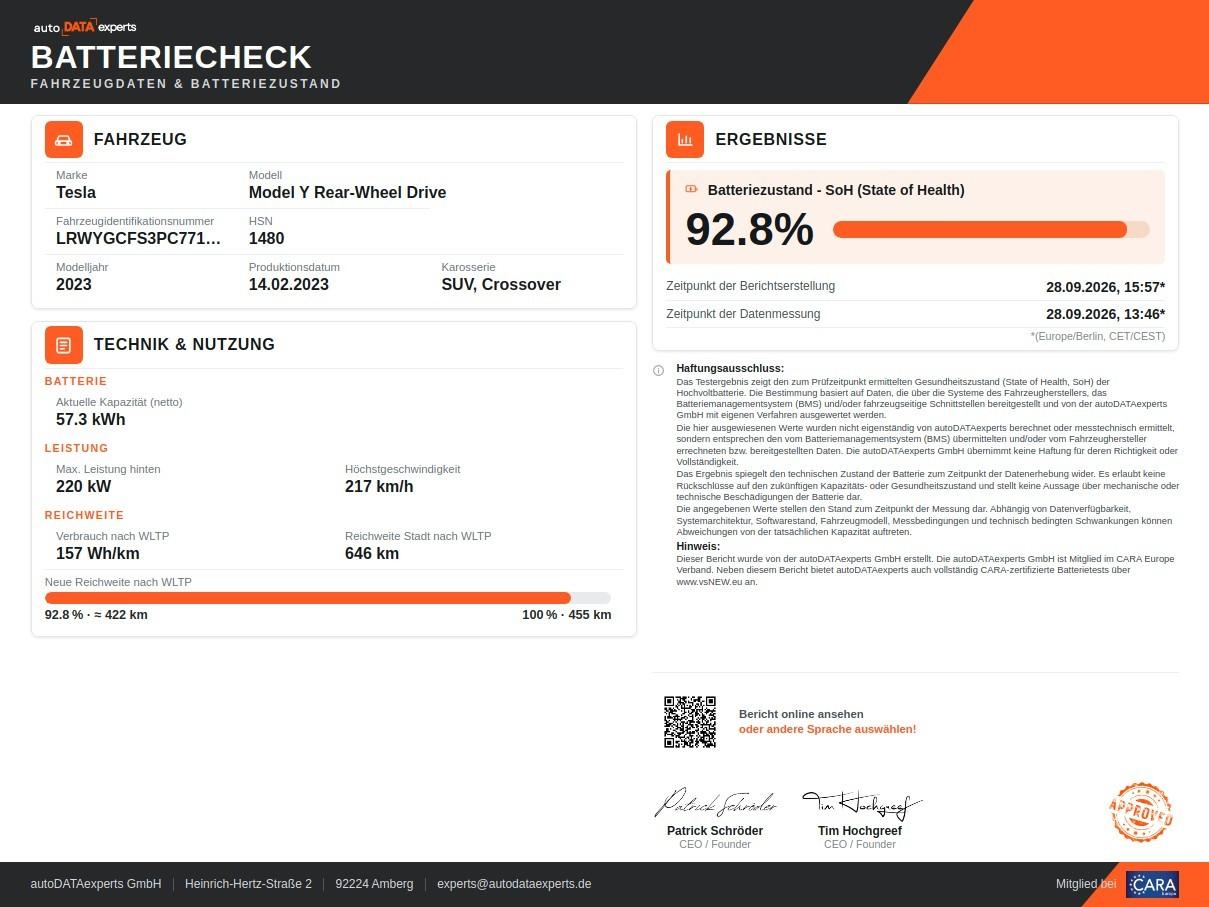
Task: Click the BATTERIE section heading
Action: [76, 381]
